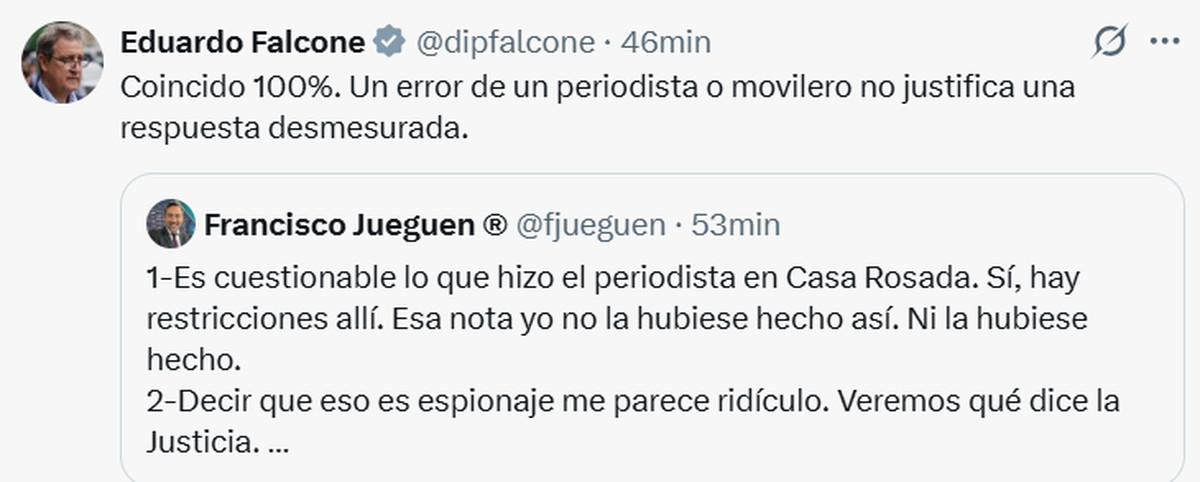Click Francisco Jueguen's small avatar
Screen dimensions: 1200x482
tap(171, 224)
